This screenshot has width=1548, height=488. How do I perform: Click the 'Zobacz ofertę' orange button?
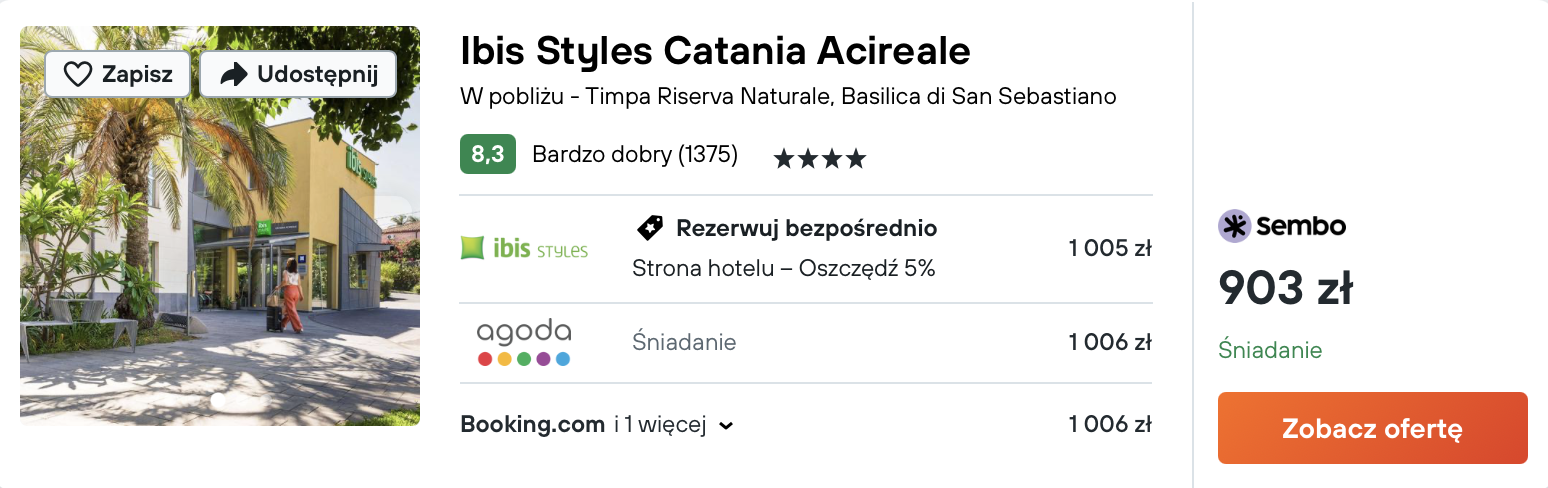pos(1372,428)
